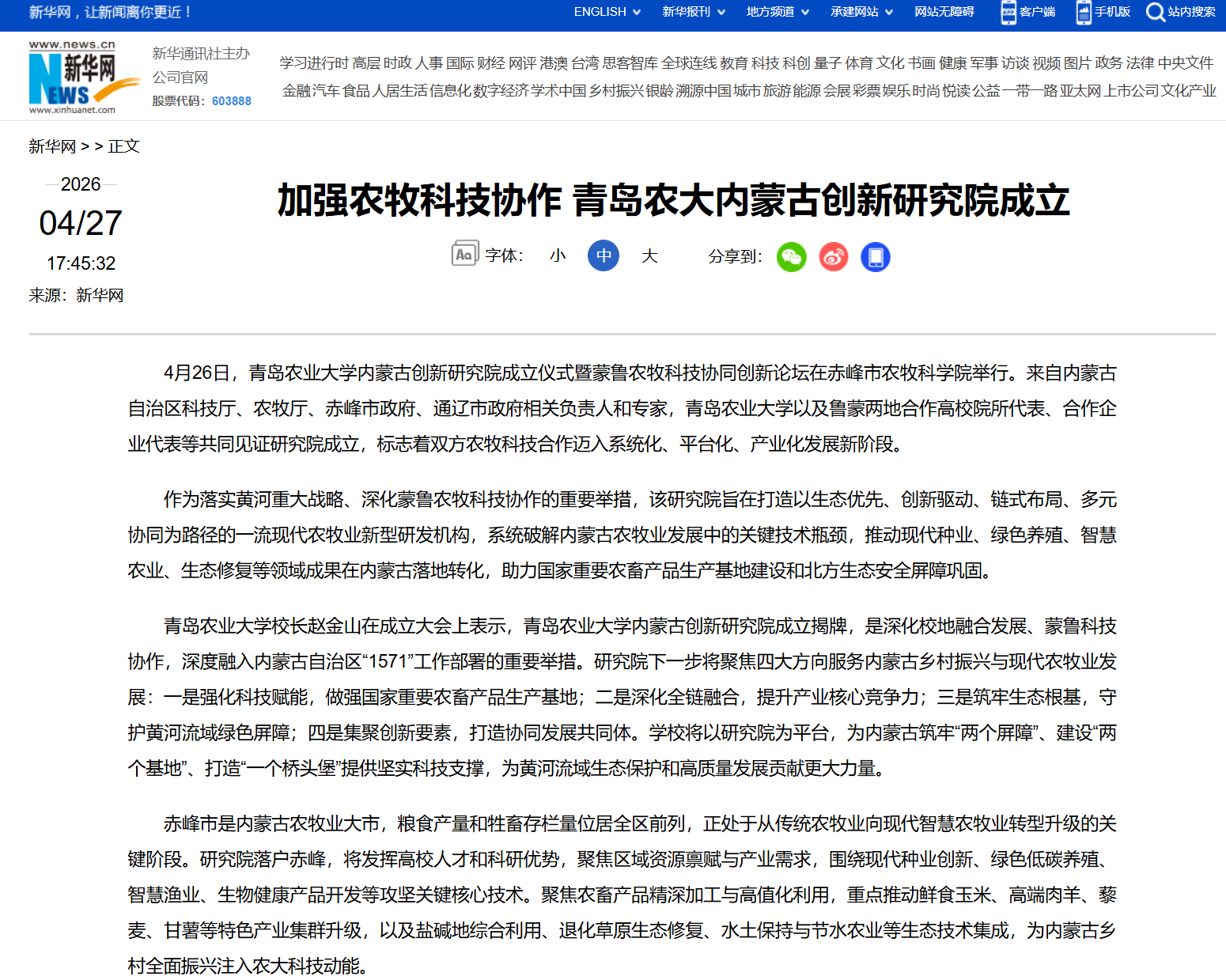Image resolution: width=1226 pixels, height=980 pixels.
Task: Expand the ENGLISH dropdown
Action: point(607,12)
